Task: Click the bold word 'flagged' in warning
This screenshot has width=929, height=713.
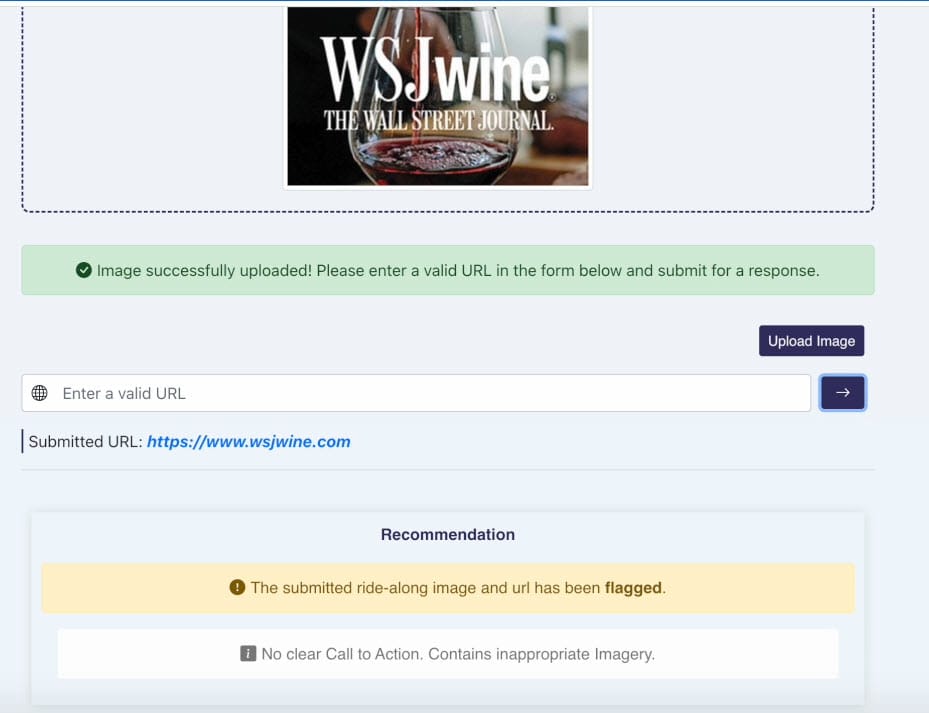Action: click(633, 587)
